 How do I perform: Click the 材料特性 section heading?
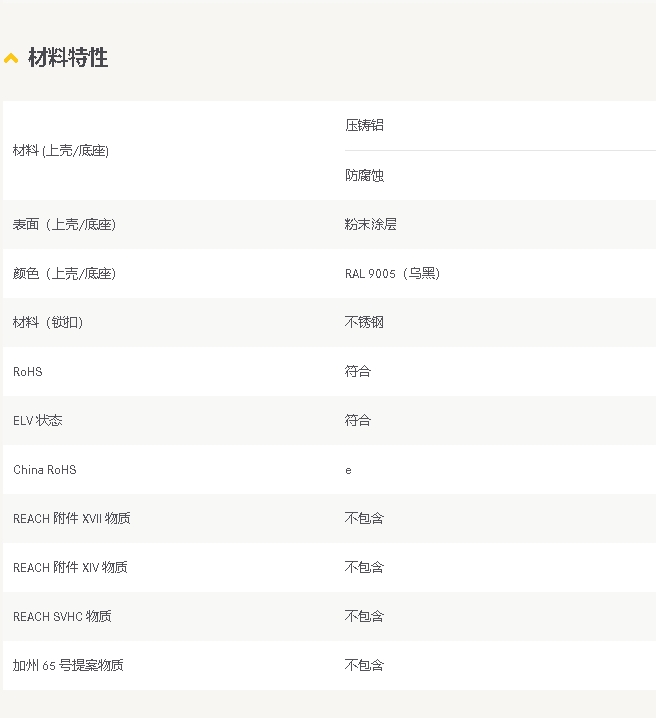[68, 58]
